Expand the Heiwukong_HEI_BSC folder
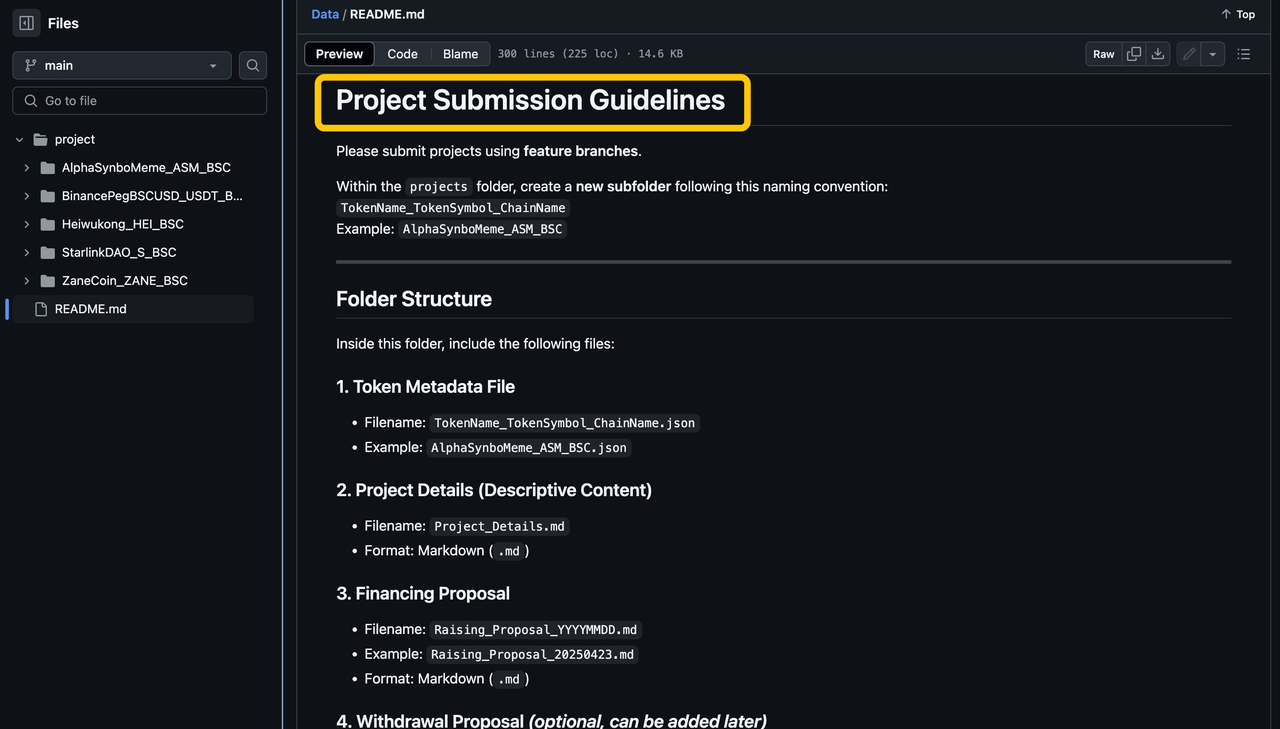 [x=26, y=224]
